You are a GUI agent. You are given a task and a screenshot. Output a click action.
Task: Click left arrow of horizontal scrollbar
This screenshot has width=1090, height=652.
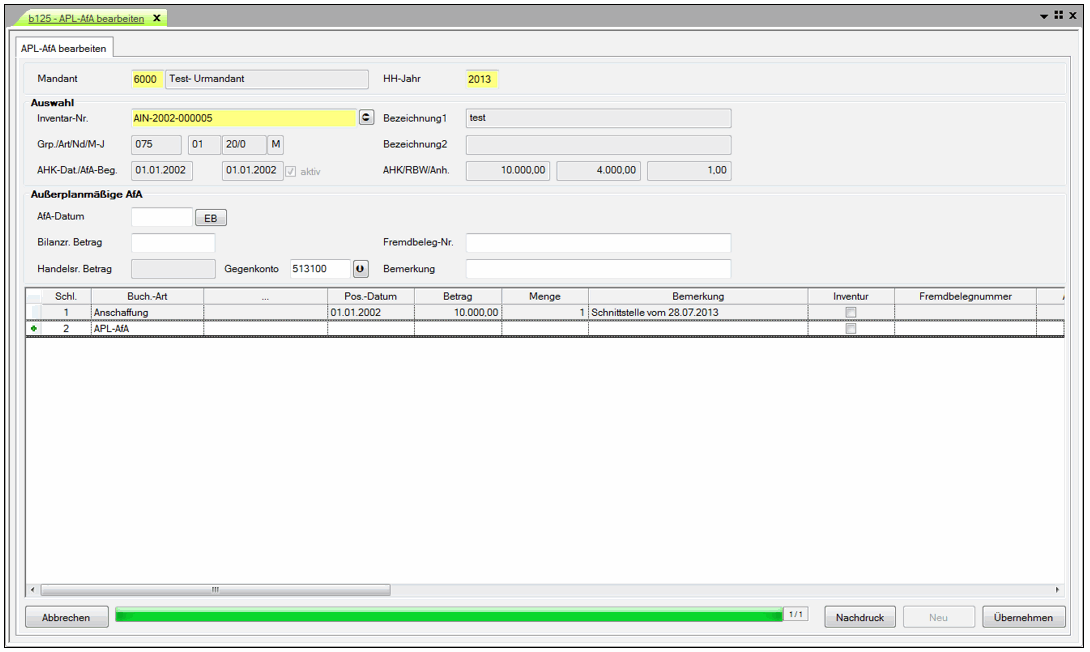(x=33, y=590)
